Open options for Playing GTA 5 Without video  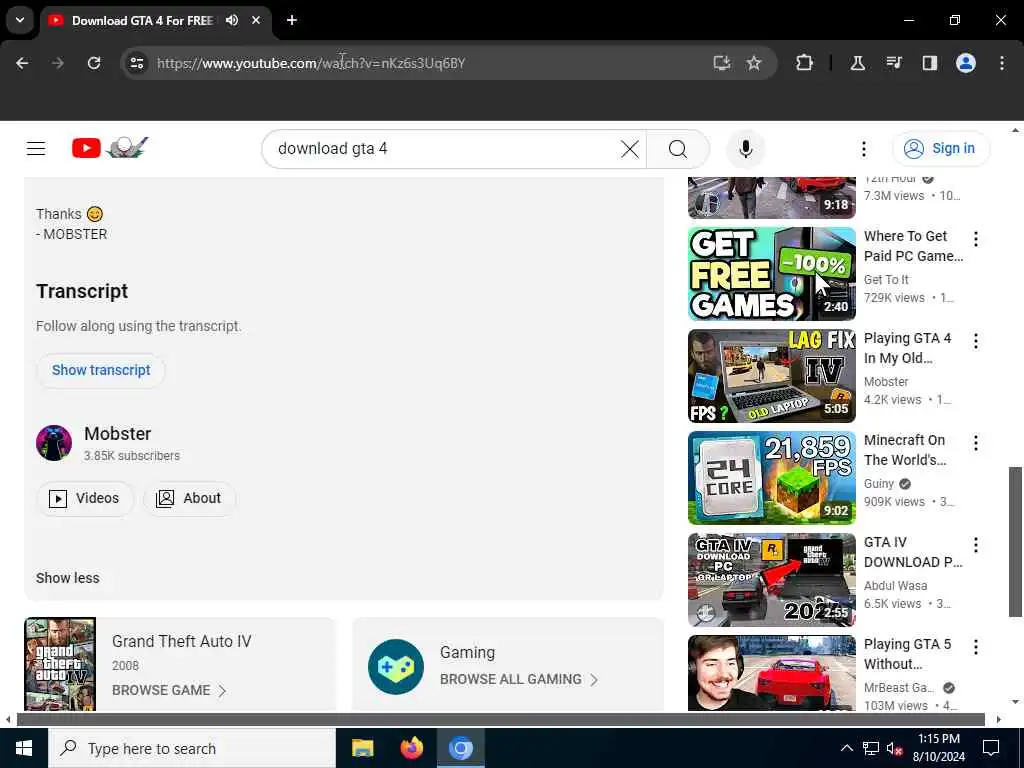pyautogui.click(x=976, y=647)
